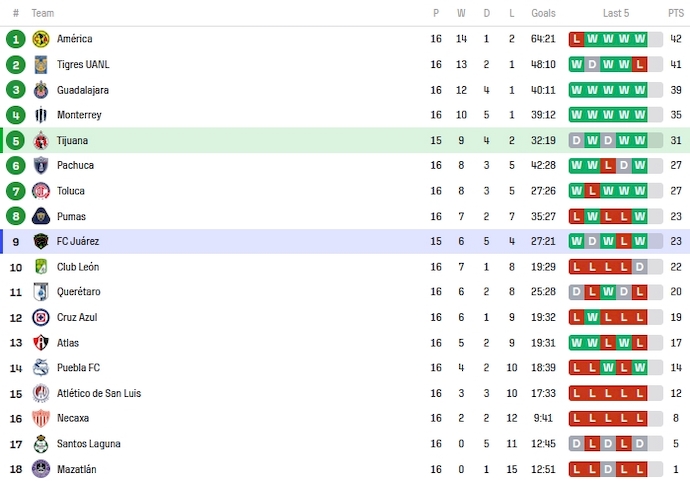The height and width of the screenshot is (481, 690).
Task: Click Tijuana's first gray D form badge
Action: pyautogui.click(x=577, y=140)
